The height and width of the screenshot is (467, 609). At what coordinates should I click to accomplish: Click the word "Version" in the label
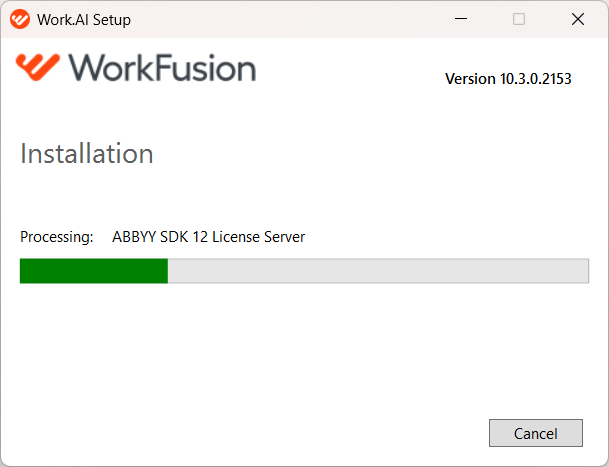click(x=470, y=79)
